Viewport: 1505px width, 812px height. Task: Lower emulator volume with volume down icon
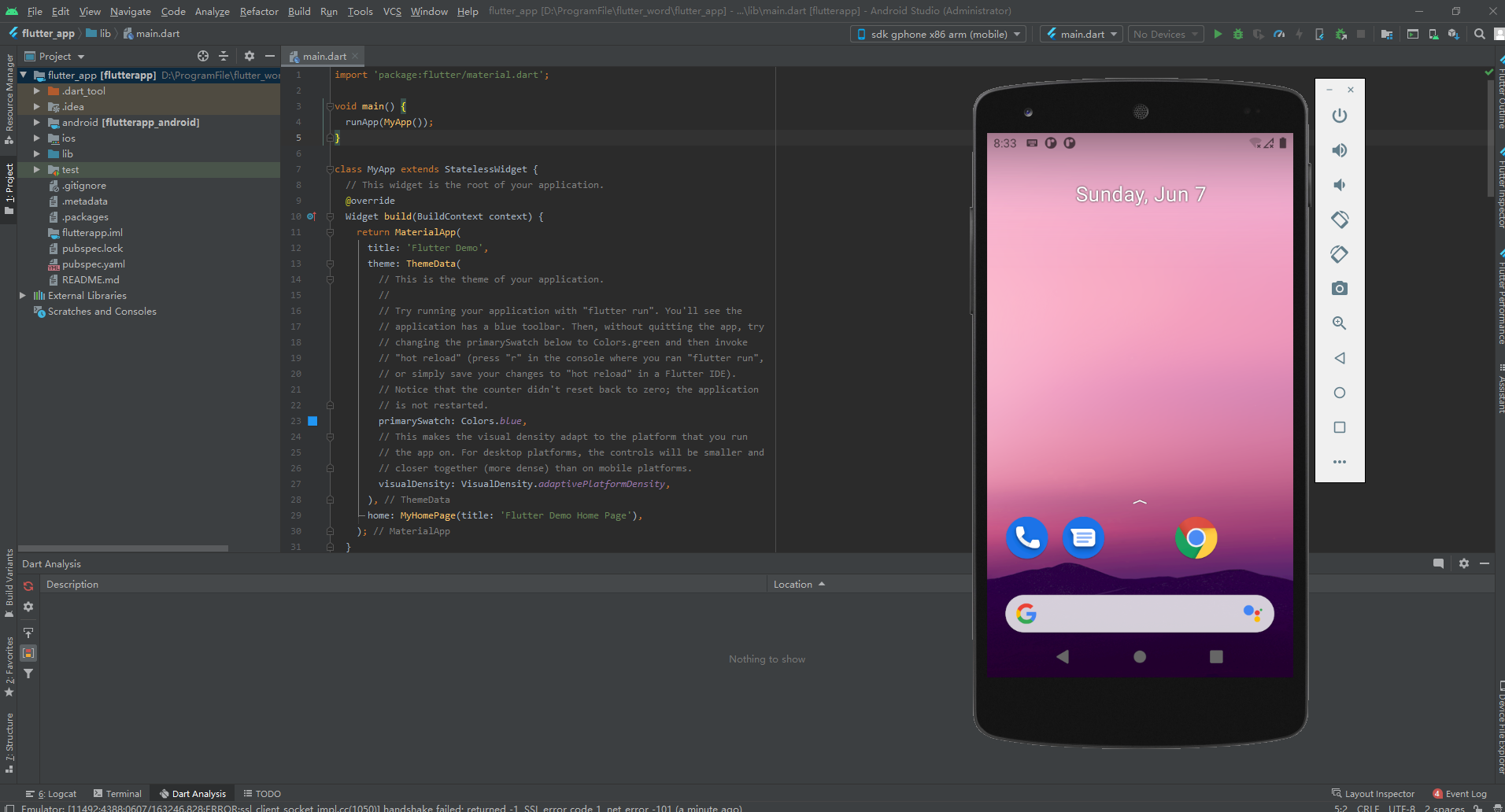pyautogui.click(x=1340, y=185)
